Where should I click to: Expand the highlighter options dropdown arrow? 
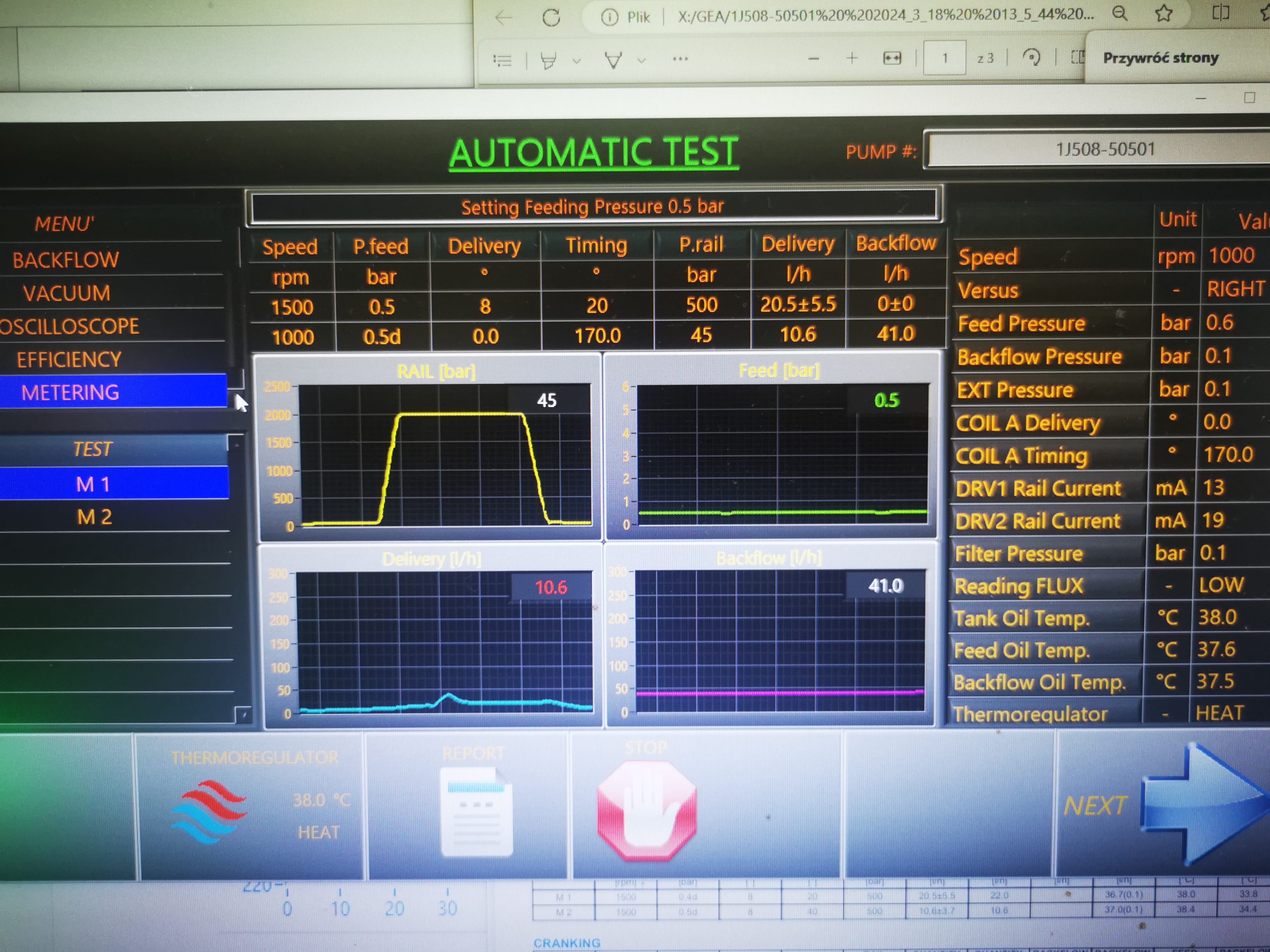click(577, 59)
